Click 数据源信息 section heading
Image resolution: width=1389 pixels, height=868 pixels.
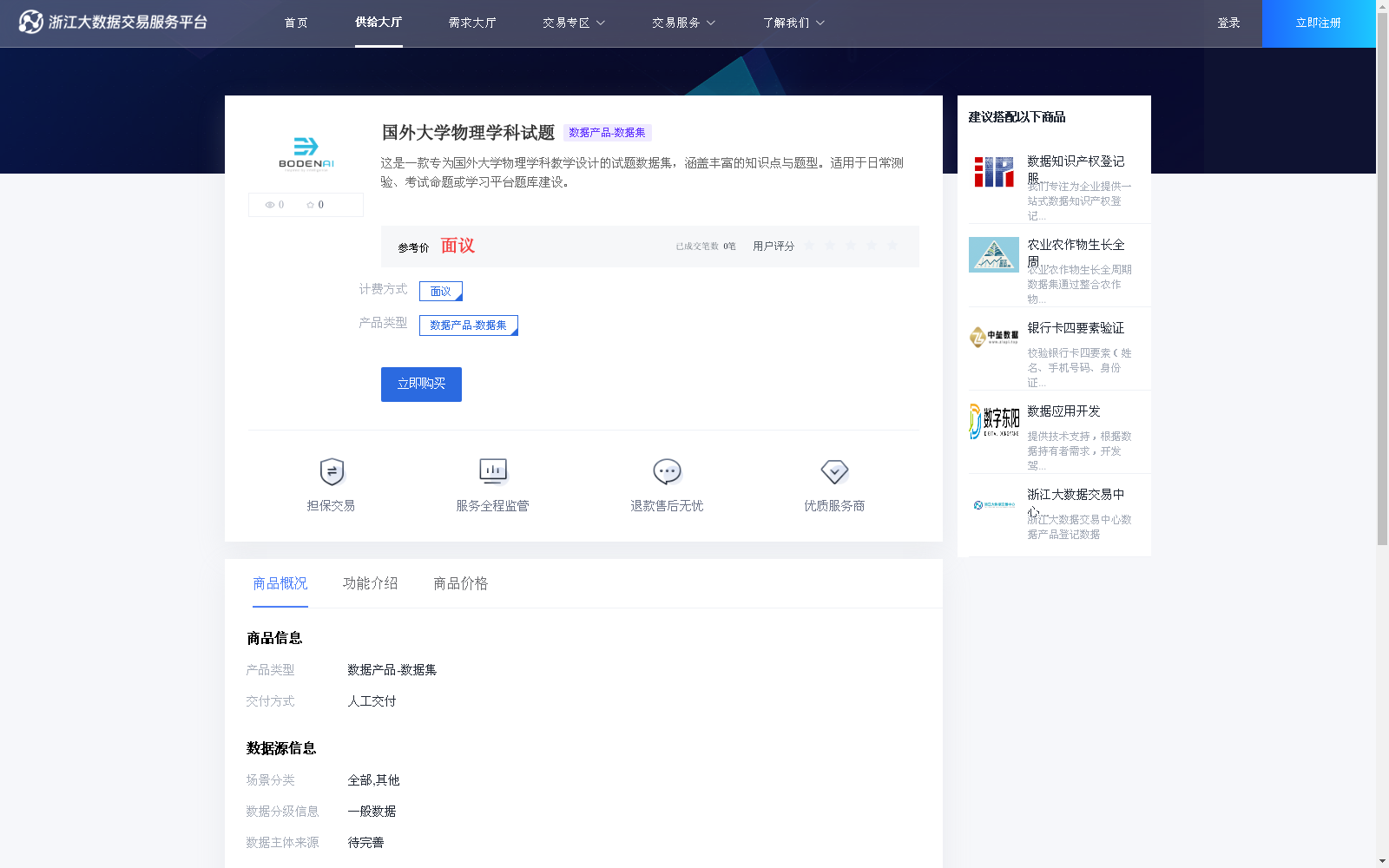(x=281, y=749)
